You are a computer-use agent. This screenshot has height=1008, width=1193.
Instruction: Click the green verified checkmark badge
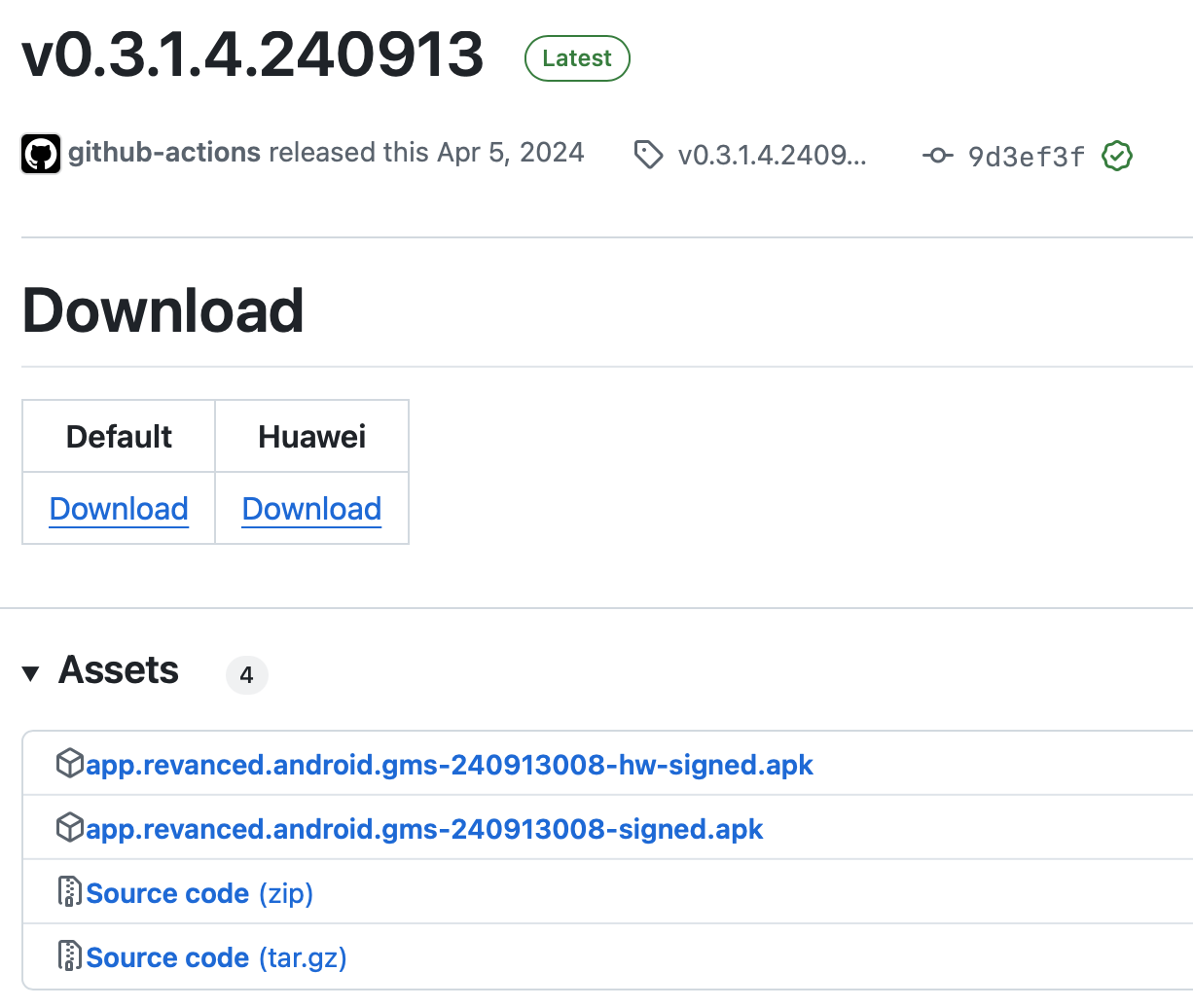click(x=1117, y=156)
